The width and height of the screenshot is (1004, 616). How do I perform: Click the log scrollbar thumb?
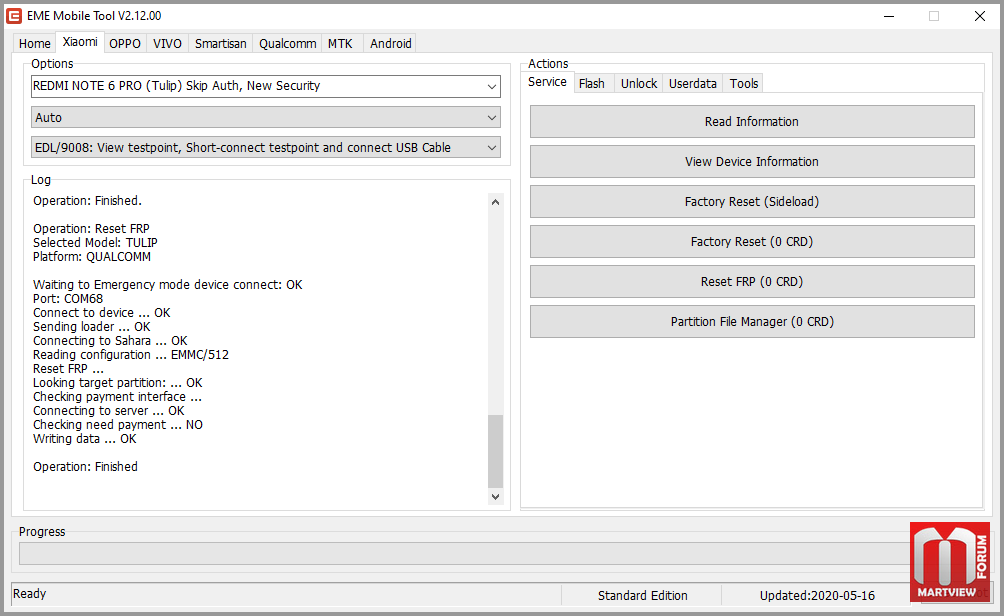pyautogui.click(x=495, y=451)
